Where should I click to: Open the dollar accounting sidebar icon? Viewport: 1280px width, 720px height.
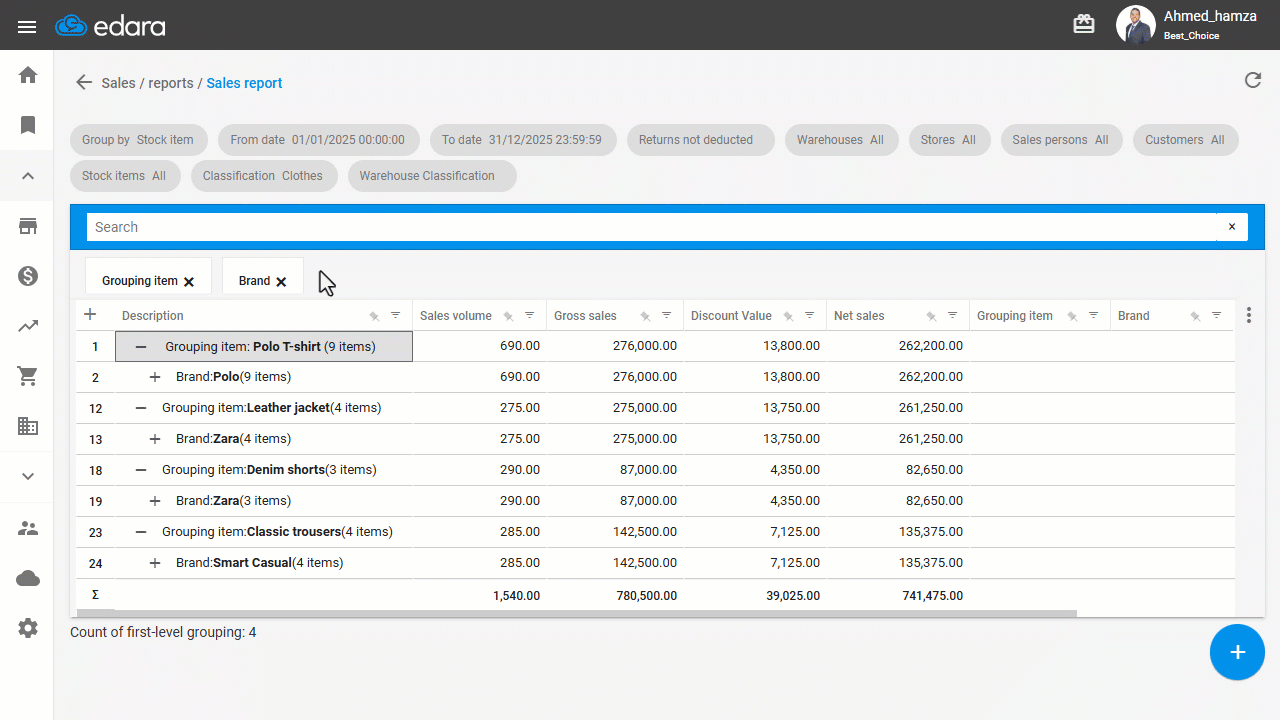pos(28,276)
